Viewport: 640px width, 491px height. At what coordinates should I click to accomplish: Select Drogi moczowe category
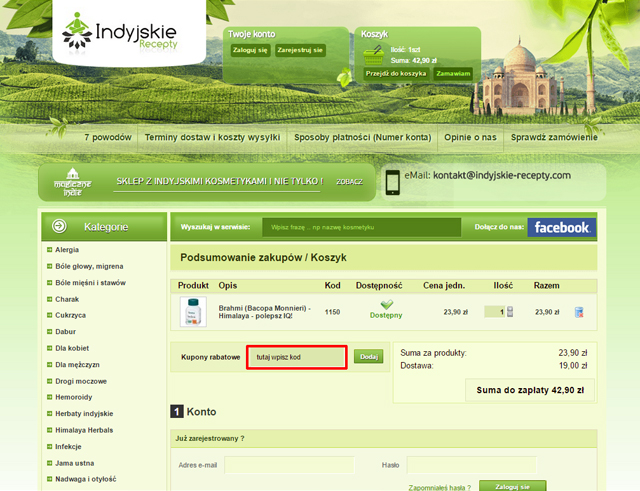point(81,381)
